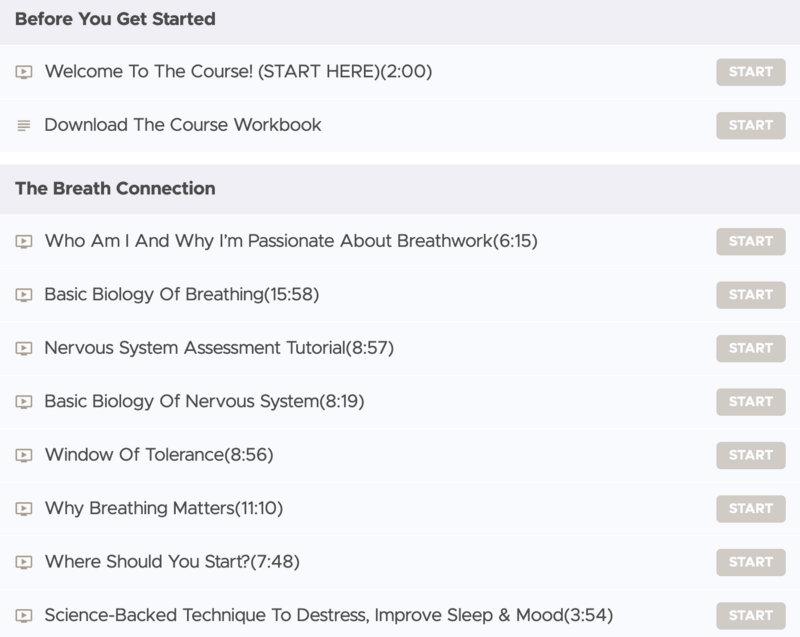Open Who Am I And Why I'm Passionate lesson title
Image resolution: width=800 pixels, height=637 pixels.
pos(291,241)
